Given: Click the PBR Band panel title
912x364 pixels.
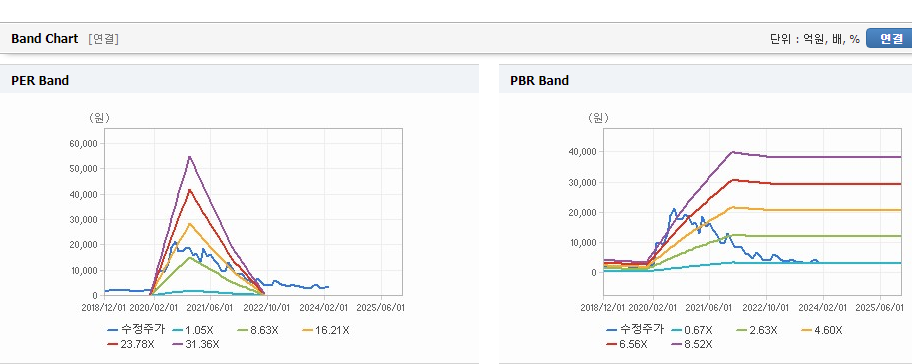Looking at the screenshot, I should click(x=539, y=81).
